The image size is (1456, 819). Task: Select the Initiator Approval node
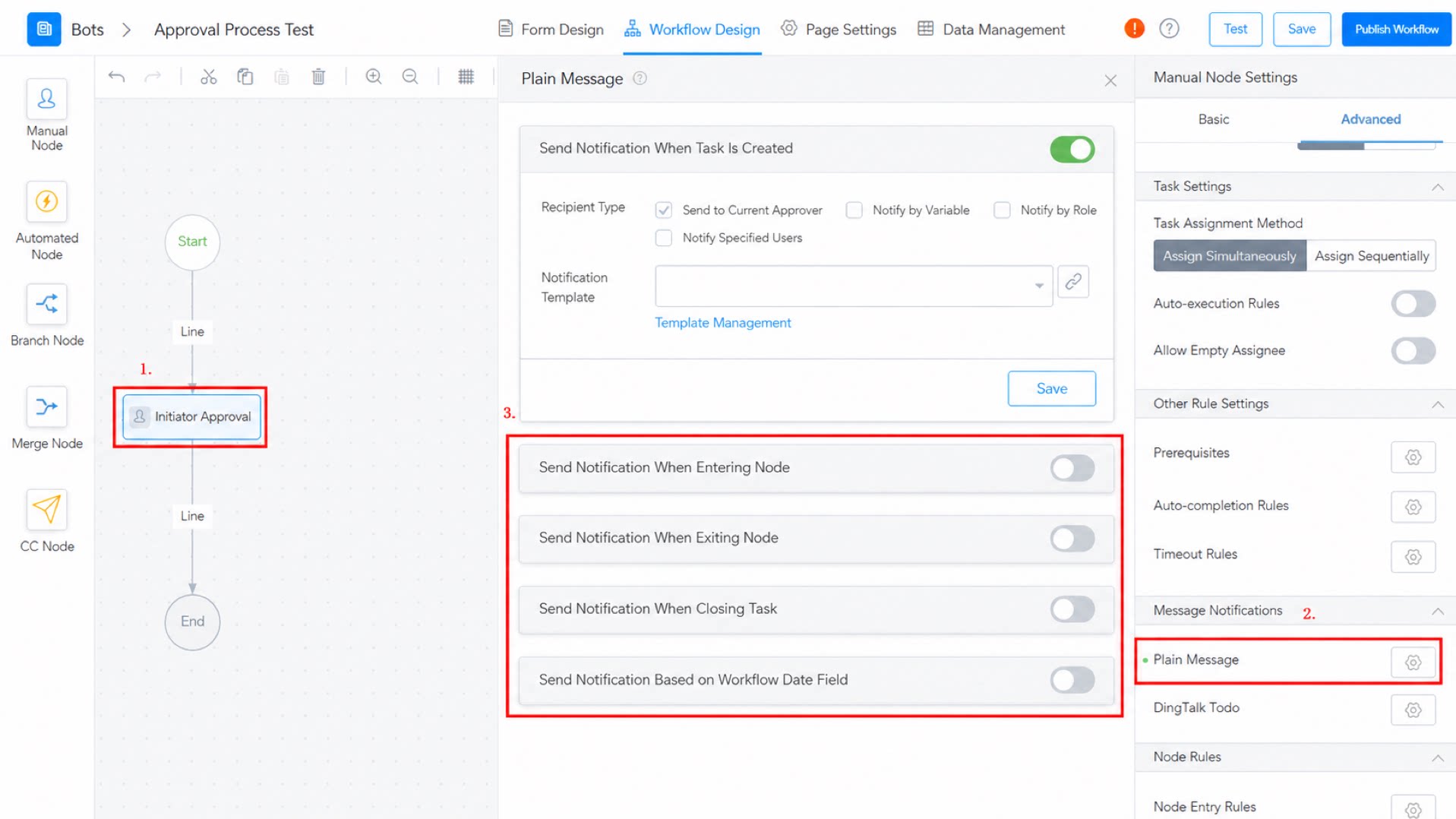(x=191, y=416)
